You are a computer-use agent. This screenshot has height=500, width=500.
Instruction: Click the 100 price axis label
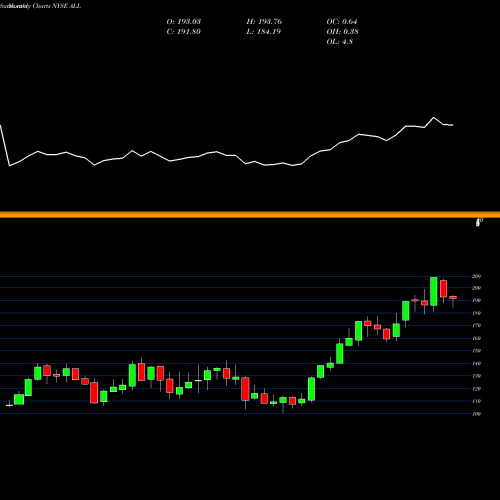coord(476,414)
